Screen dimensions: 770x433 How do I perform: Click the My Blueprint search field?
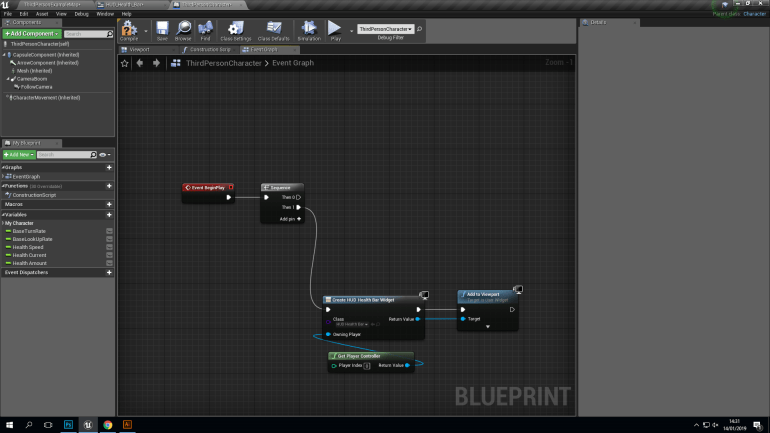tap(67, 155)
